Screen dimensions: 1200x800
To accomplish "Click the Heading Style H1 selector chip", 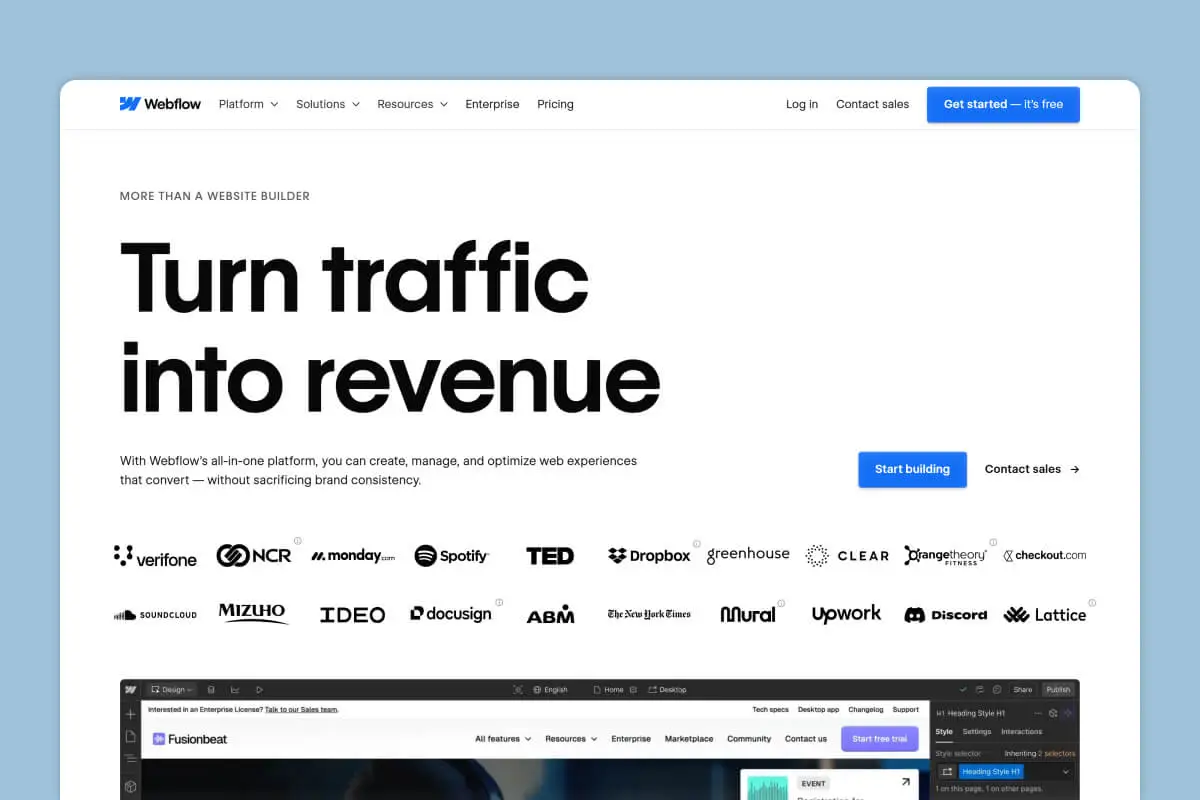I will (x=991, y=772).
